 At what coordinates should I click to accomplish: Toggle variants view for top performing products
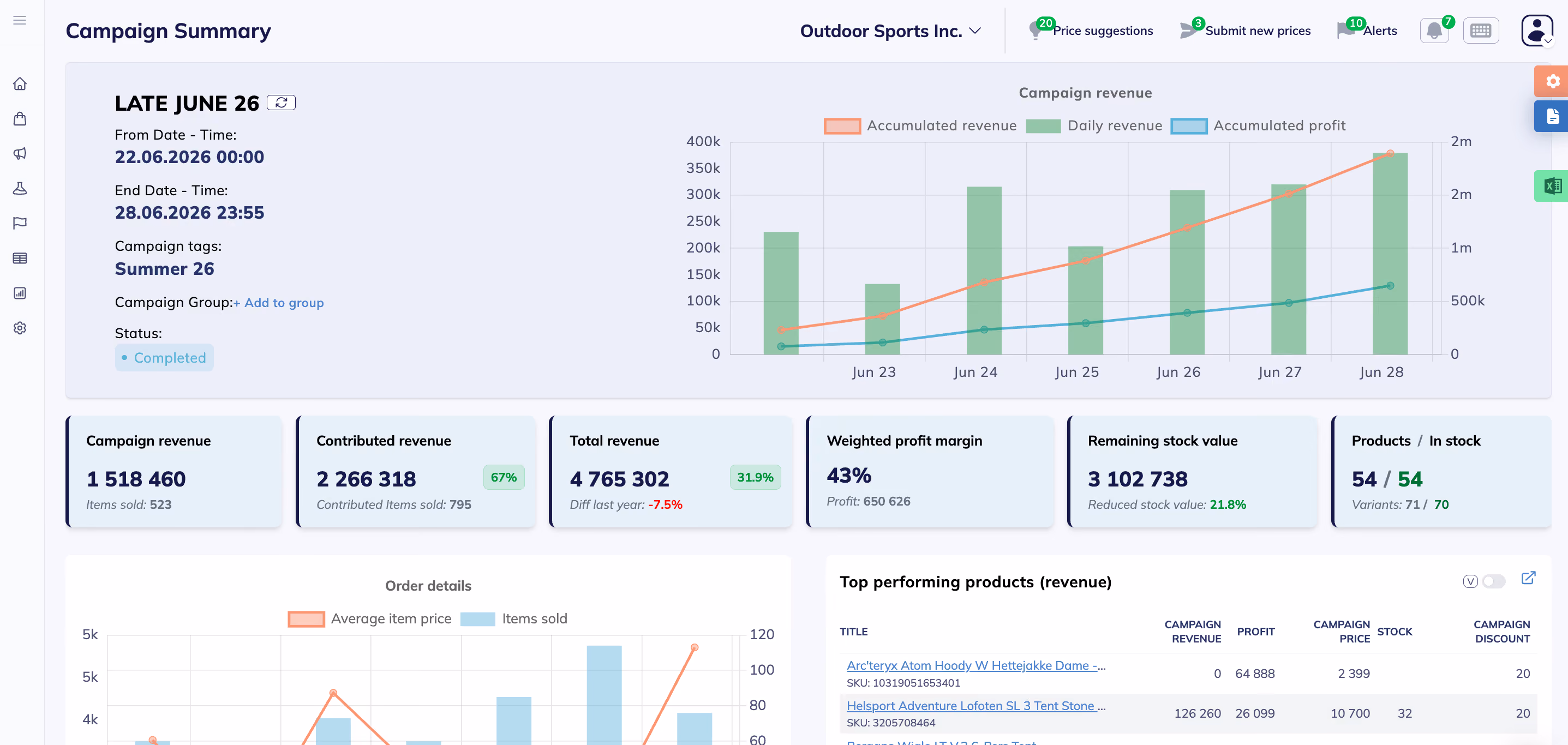(x=1494, y=581)
